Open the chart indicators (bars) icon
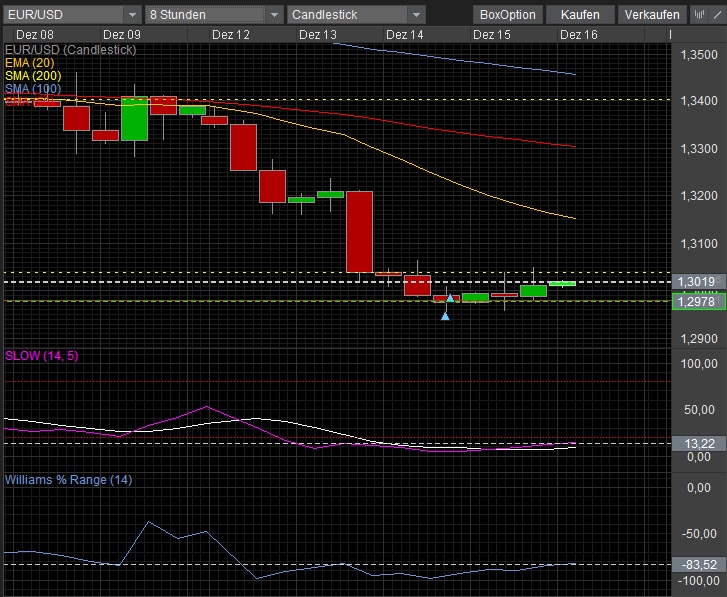Image resolution: width=727 pixels, height=597 pixels. (699, 15)
